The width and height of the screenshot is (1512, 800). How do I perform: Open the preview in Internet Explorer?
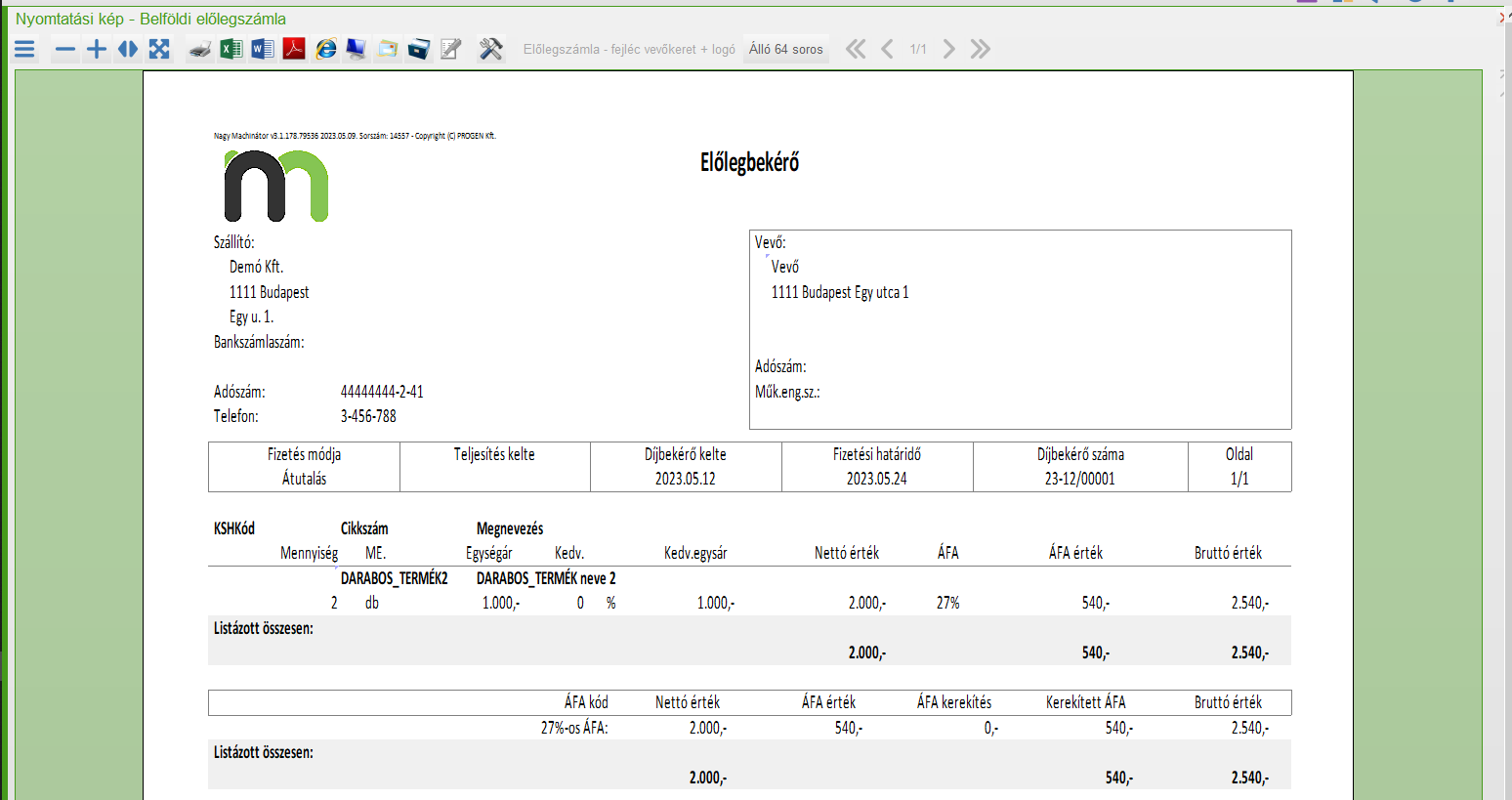coord(325,49)
